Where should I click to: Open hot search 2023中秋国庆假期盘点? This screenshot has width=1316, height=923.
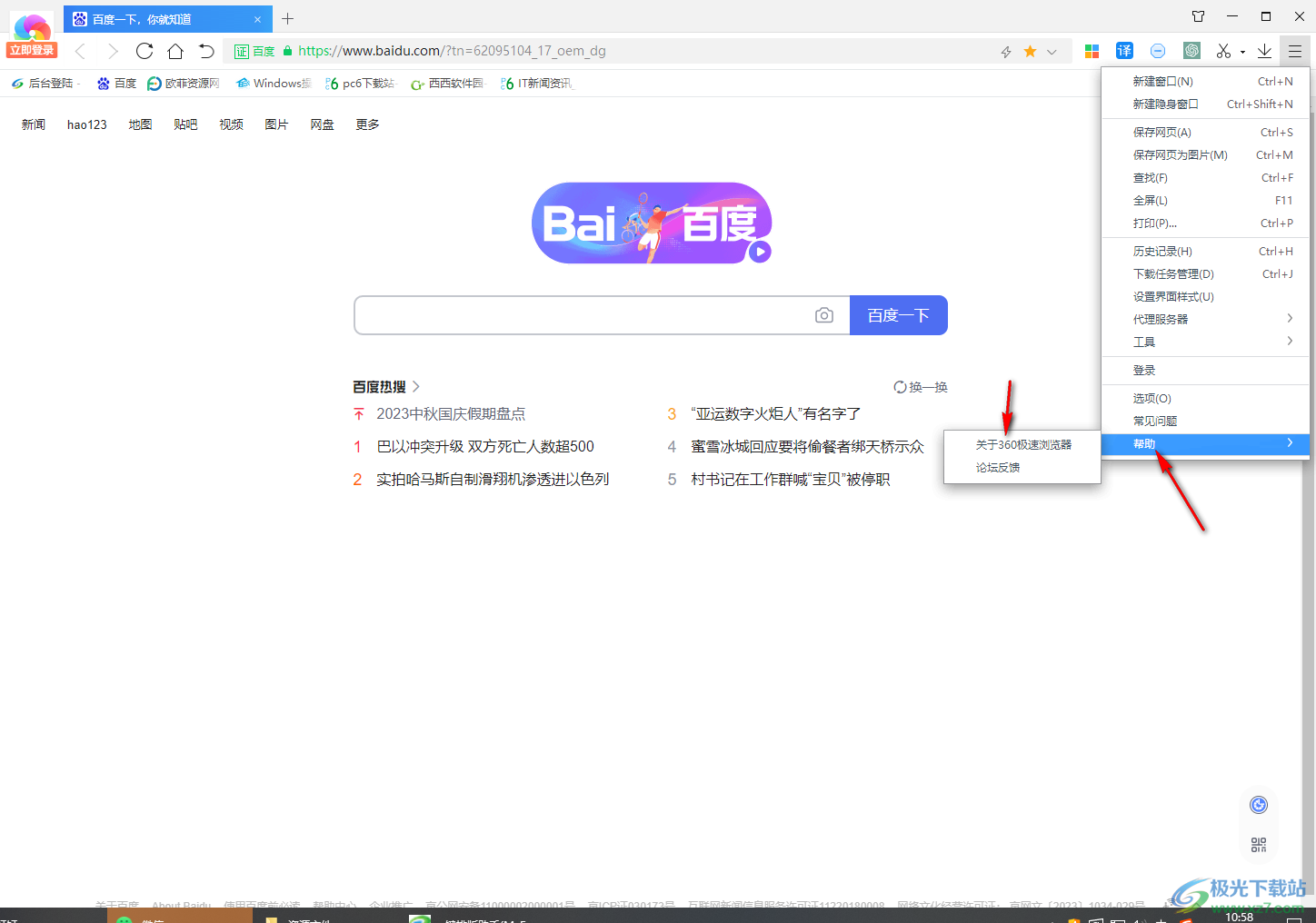(451, 413)
